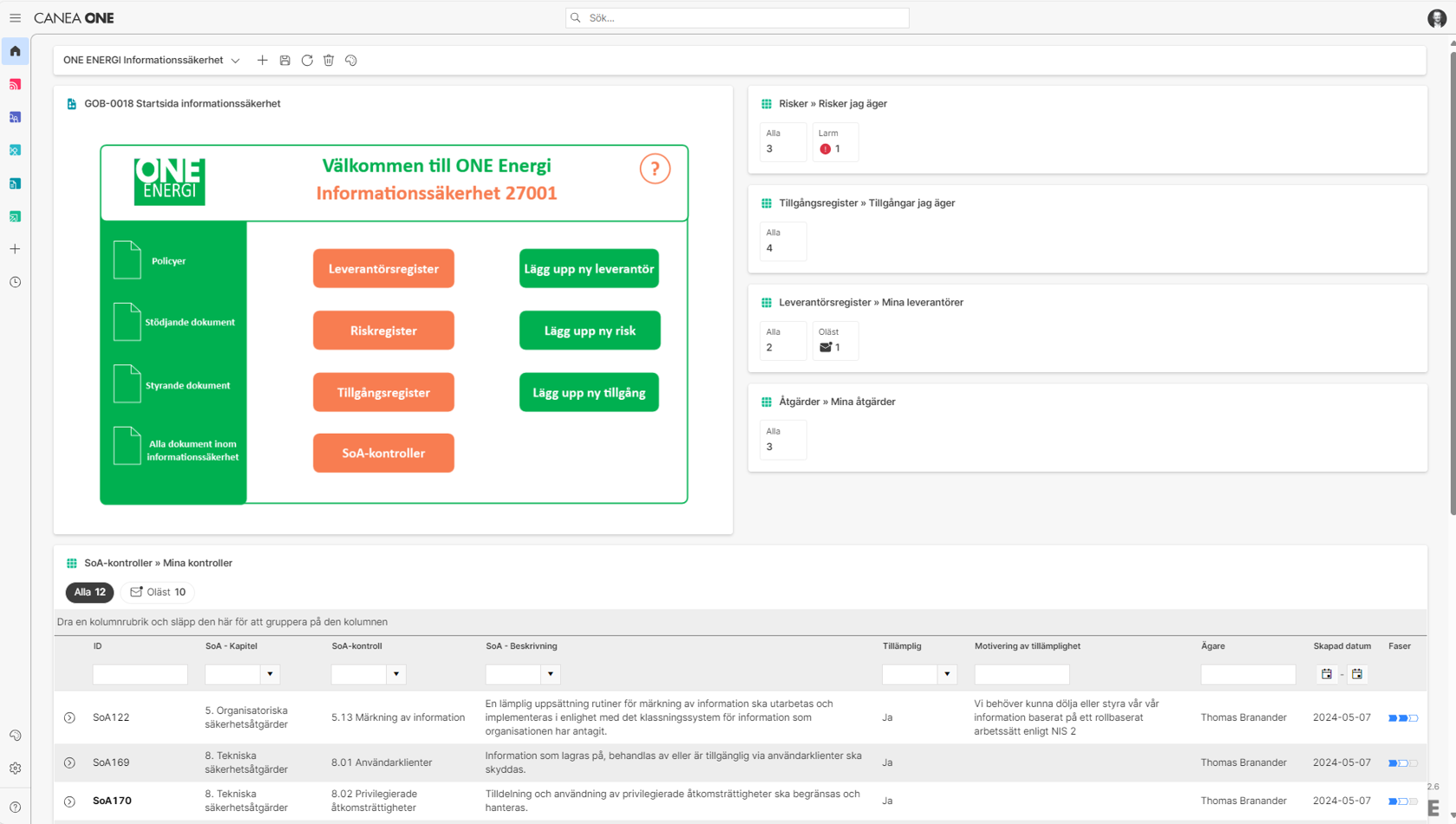Image resolution: width=1456 pixels, height=824 pixels.
Task: Open the user profile avatar
Action: coord(1437,18)
